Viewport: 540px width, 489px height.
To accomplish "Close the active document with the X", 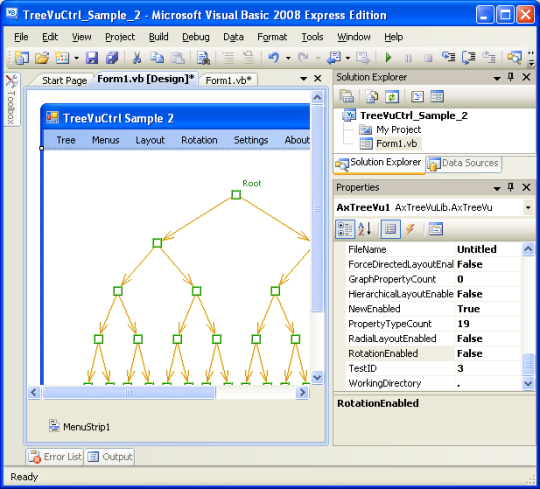I will pos(318,79).
